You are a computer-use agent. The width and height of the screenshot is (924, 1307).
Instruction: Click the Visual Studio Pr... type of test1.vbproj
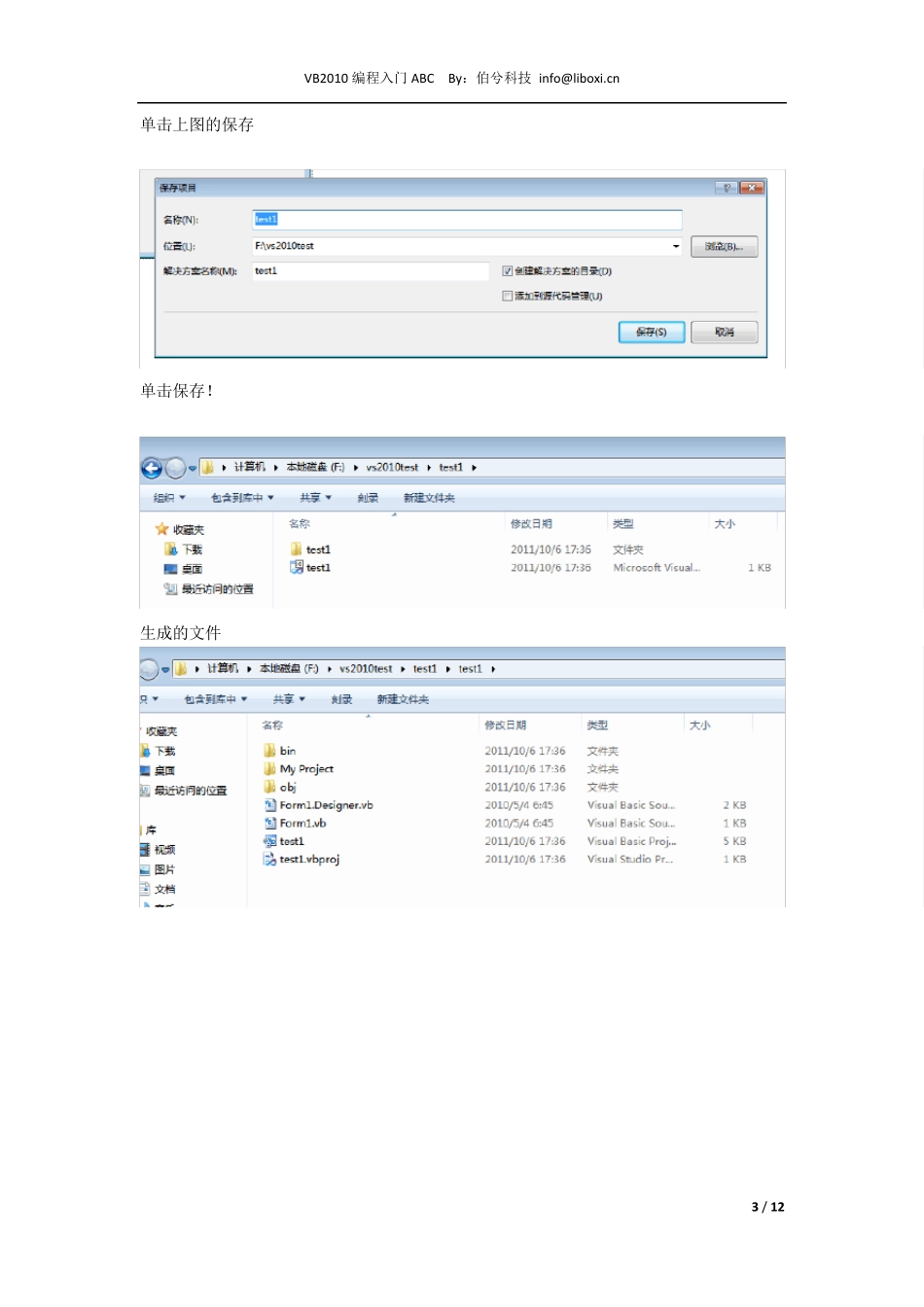click(630, 860)
